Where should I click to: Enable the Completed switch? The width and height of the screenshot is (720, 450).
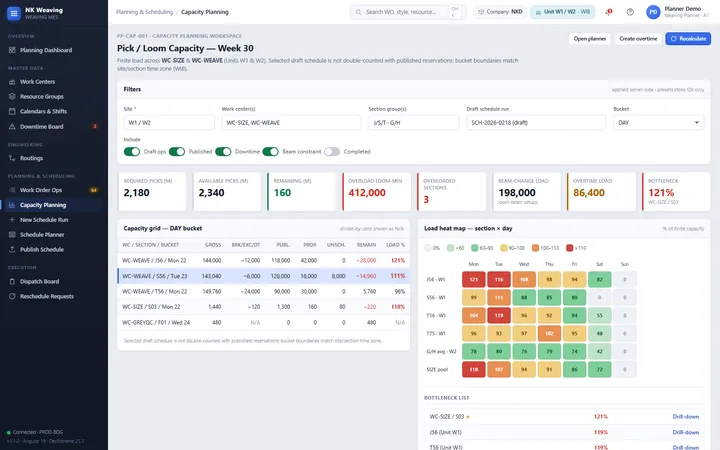[x=332, y=152]
